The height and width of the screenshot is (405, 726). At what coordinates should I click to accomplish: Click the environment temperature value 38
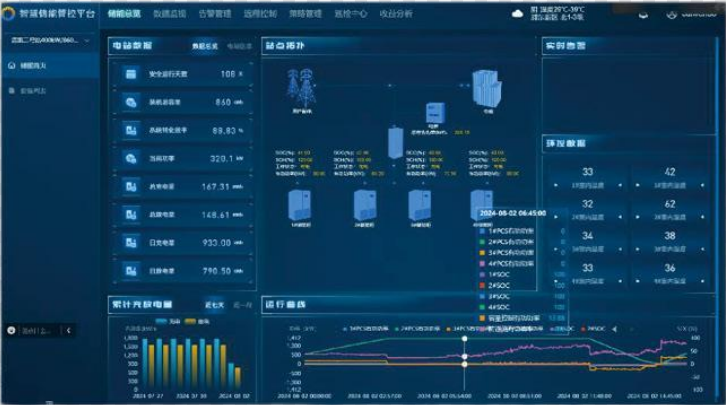point(670,236)
